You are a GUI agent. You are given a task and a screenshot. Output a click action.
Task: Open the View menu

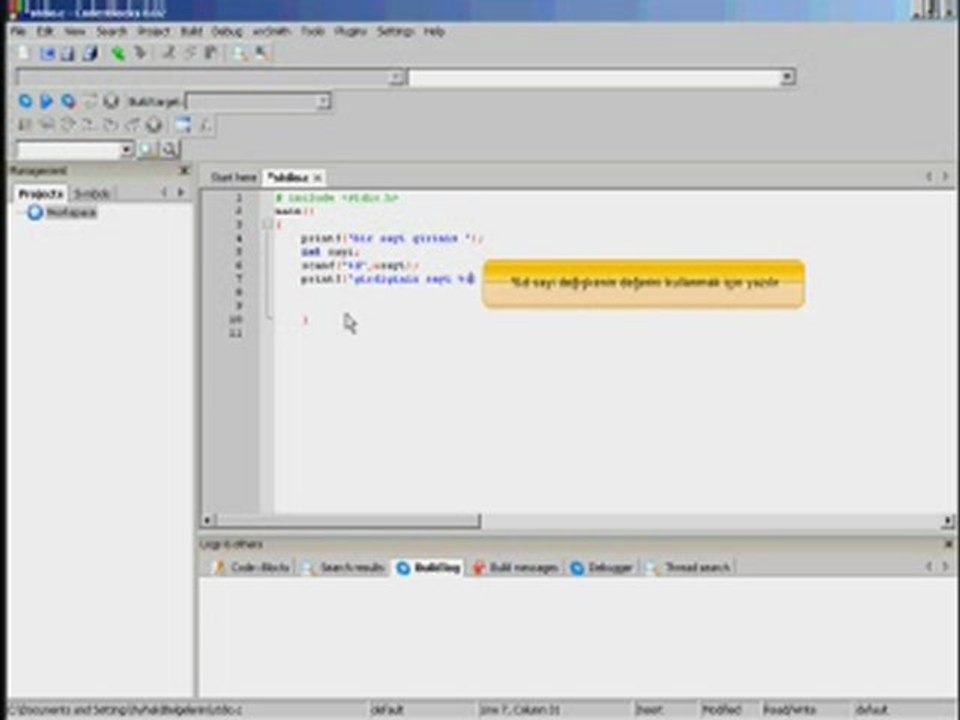pyautogui.click(x=75, y=31)
